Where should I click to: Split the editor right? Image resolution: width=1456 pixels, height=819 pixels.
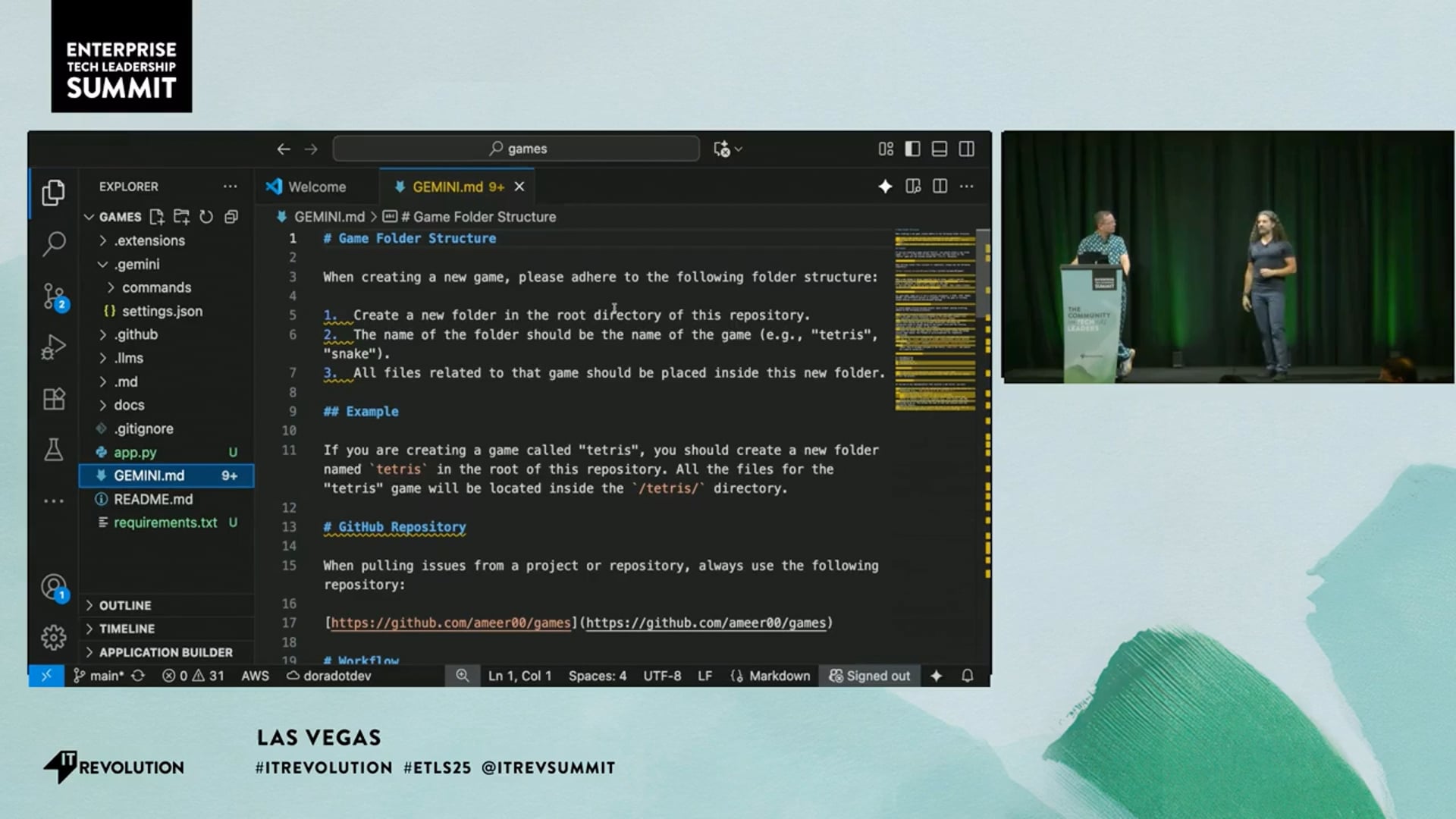pyautogui.click(x=940, y=187)
